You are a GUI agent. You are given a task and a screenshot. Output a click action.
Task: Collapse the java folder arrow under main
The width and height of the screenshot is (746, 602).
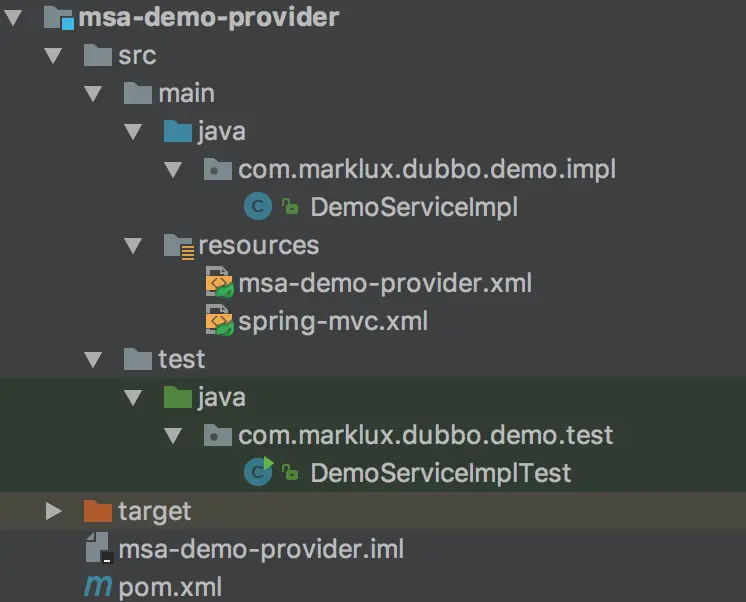133,131
